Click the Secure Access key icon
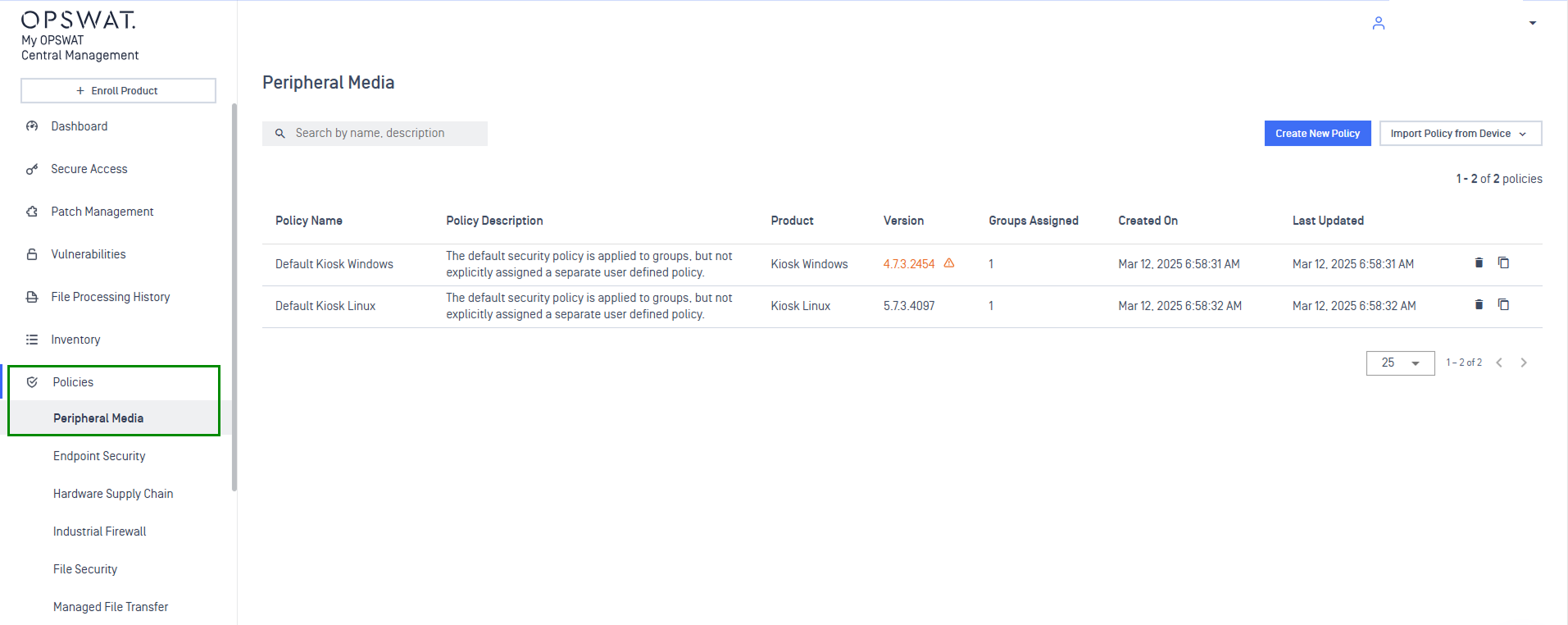 32,169
